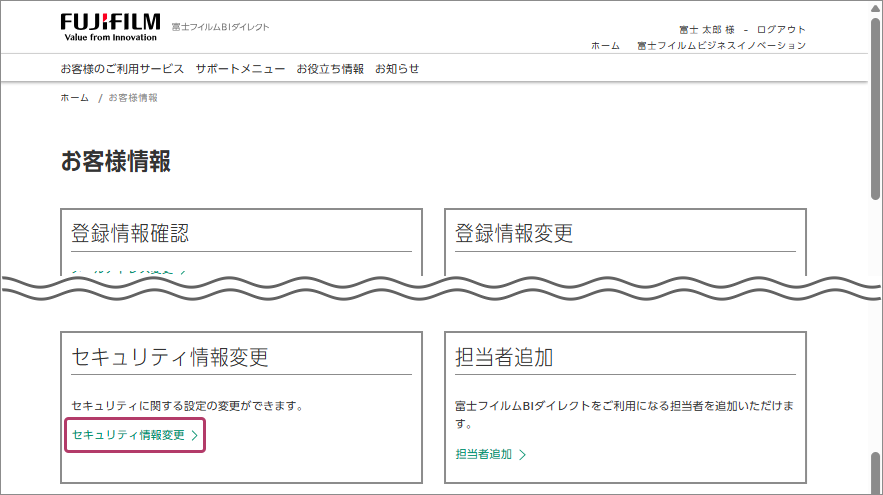
Task: Click the FUJIFILM logo
Action: click(110, 26)
